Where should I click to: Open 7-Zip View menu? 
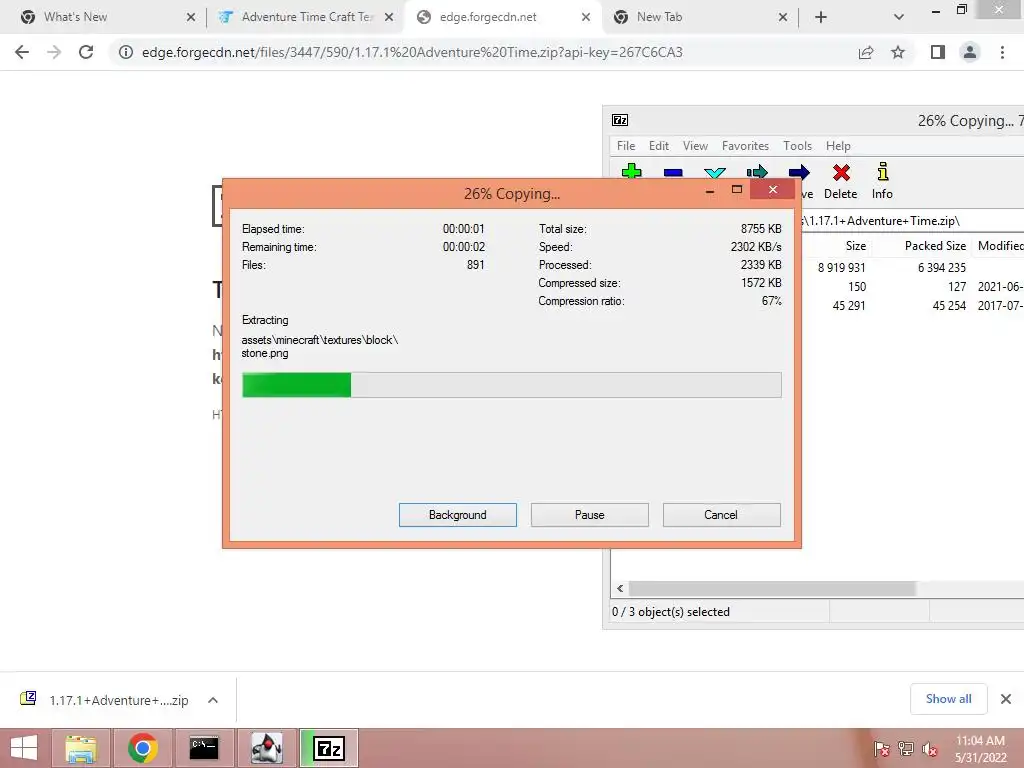(695, 146)
